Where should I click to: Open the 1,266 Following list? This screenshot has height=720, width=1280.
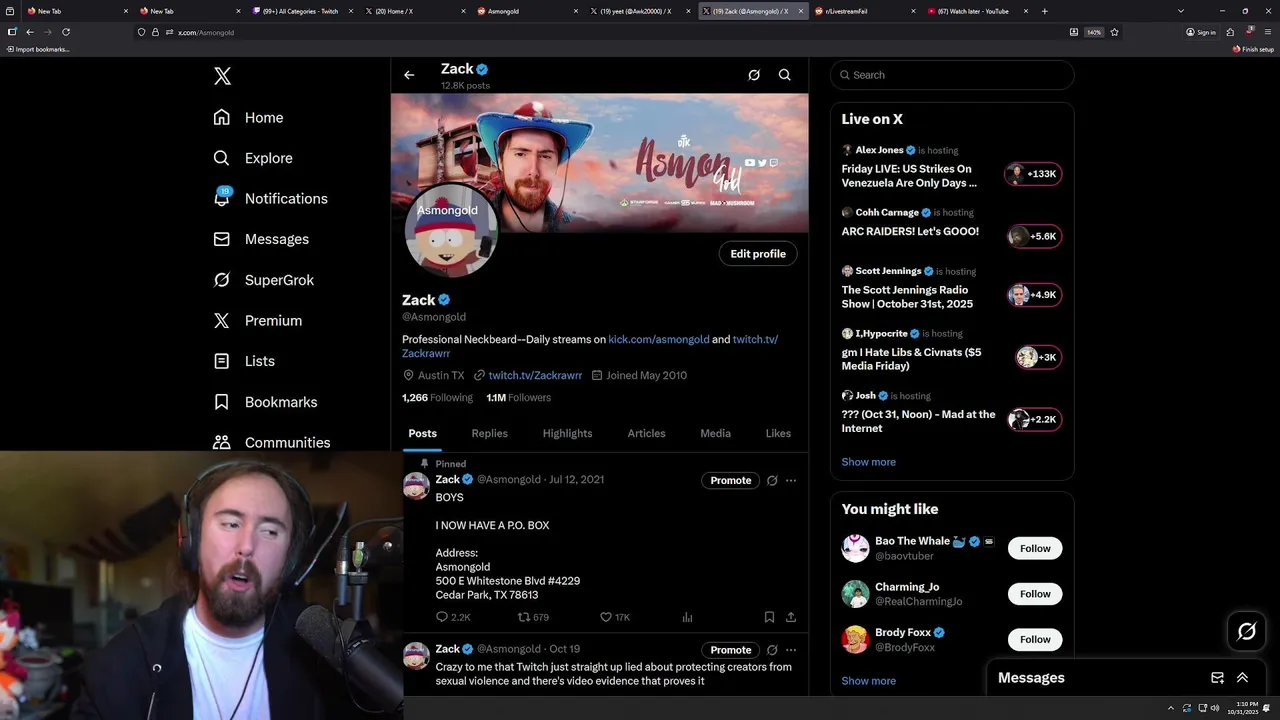(437, 398)
